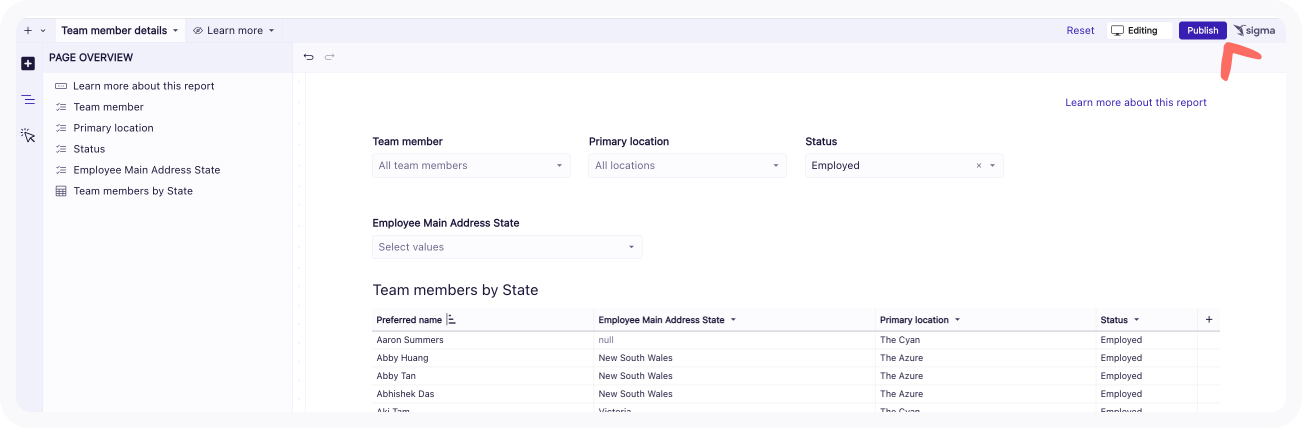Viewport: 1302px width, 428px height.
Task: Click the Preferred name column header
Action: point(409,320)
